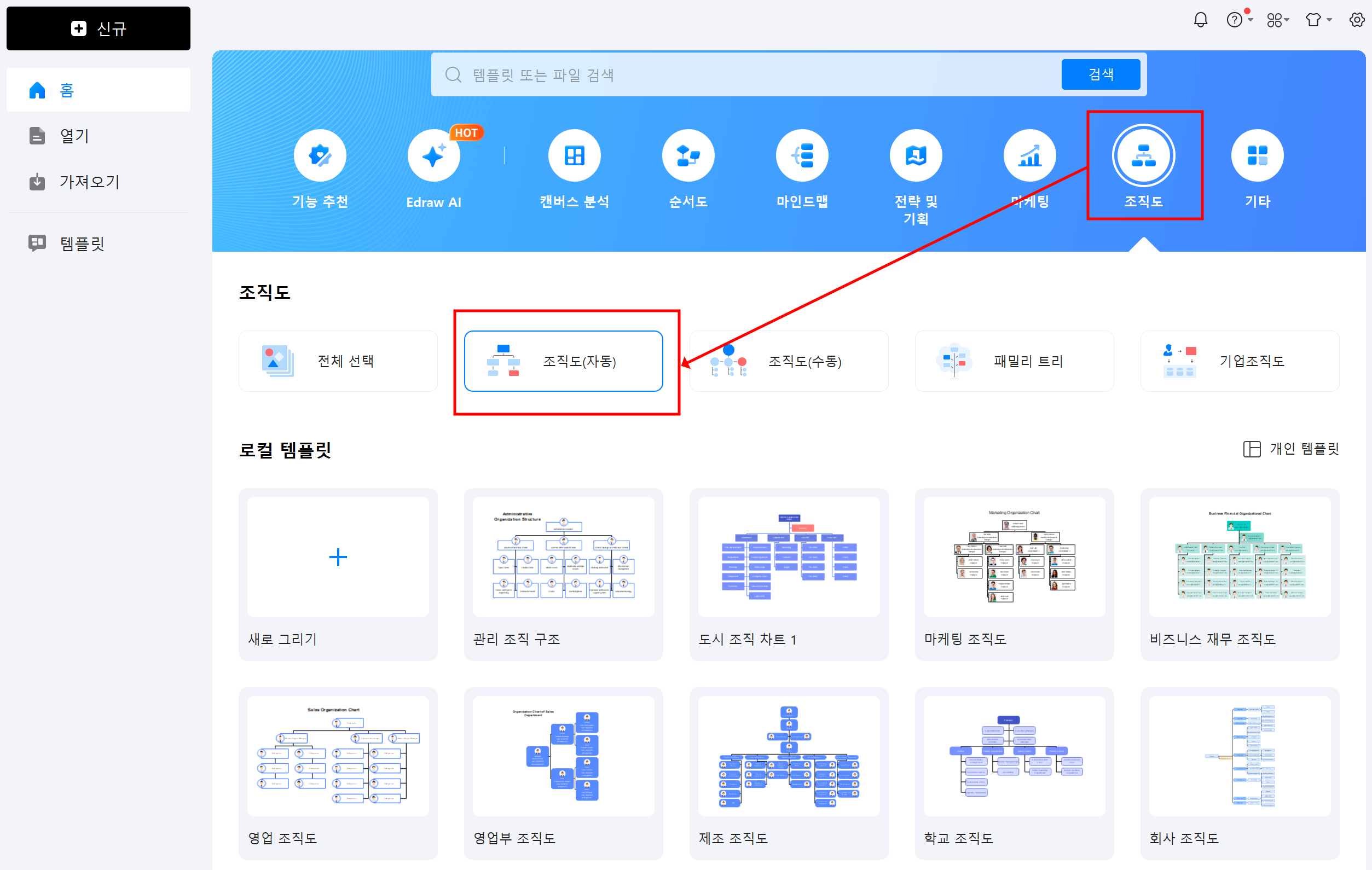The width and height of the screenshot is (1372, 870).
Task: Open the 열기 (Open) sidebar item
Action: click(98, 136)
